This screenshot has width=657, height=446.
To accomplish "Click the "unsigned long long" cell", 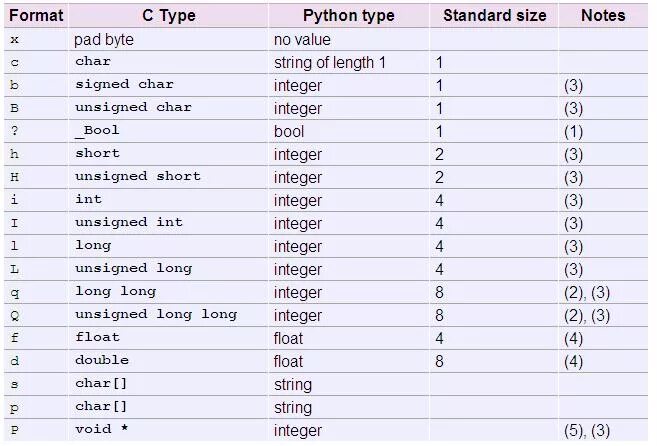I will click(x=156, y=315).
